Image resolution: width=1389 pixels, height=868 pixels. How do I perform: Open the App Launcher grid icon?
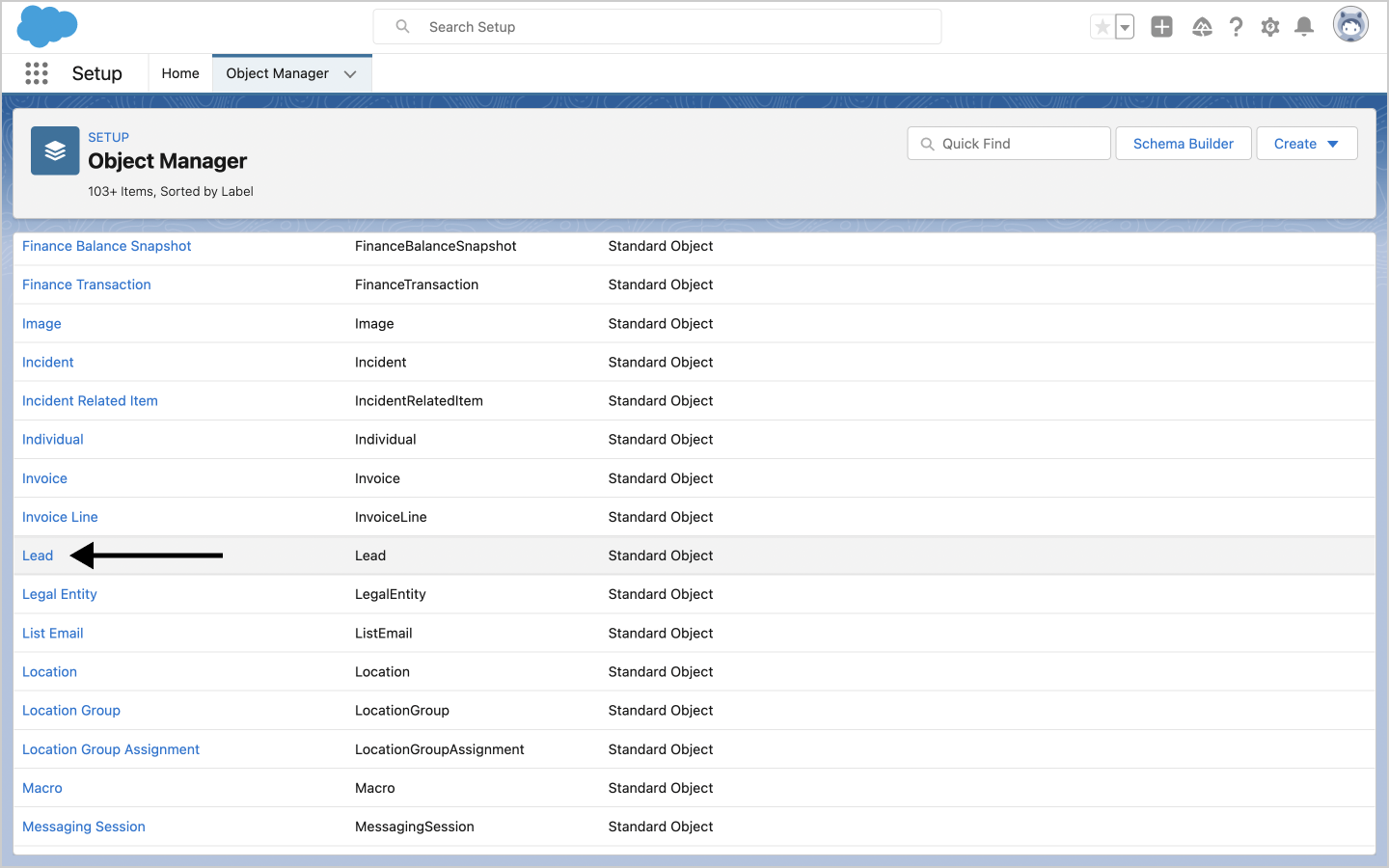click(x=37, y=73)
